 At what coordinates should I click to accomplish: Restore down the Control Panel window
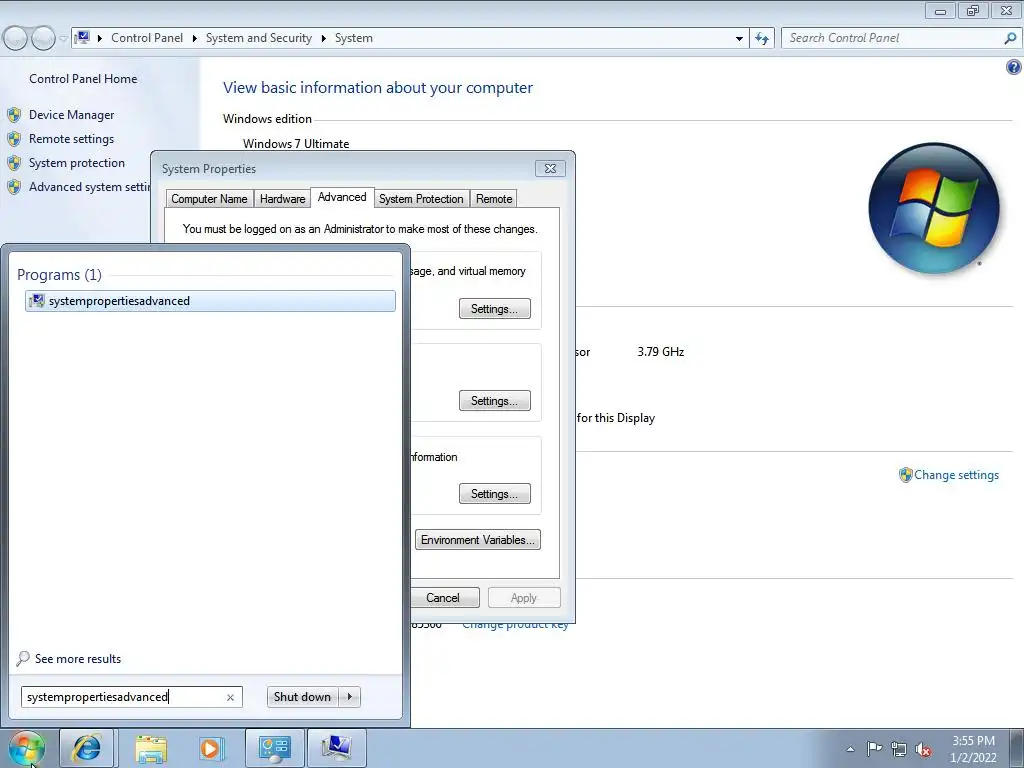[972, 10]
